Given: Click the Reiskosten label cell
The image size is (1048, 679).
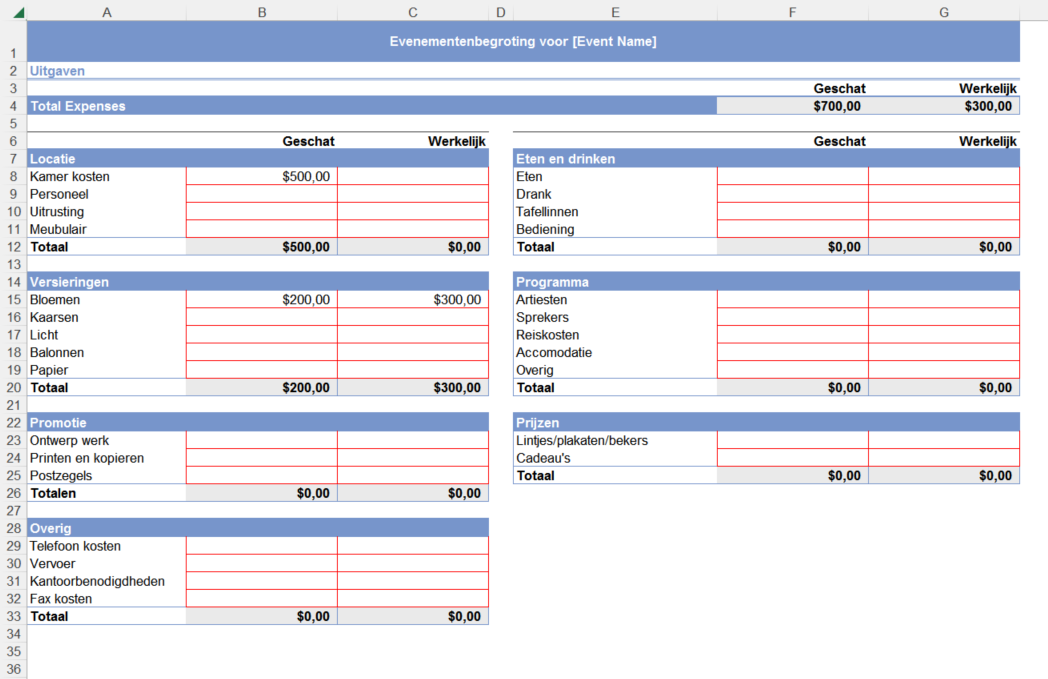Looking at the screenshot, I should 615,335.
